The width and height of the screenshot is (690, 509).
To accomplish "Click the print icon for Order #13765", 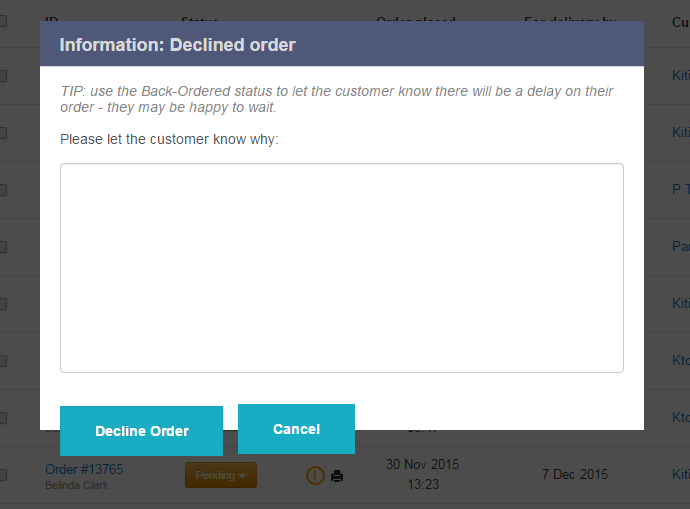I will tap(337, 476).
